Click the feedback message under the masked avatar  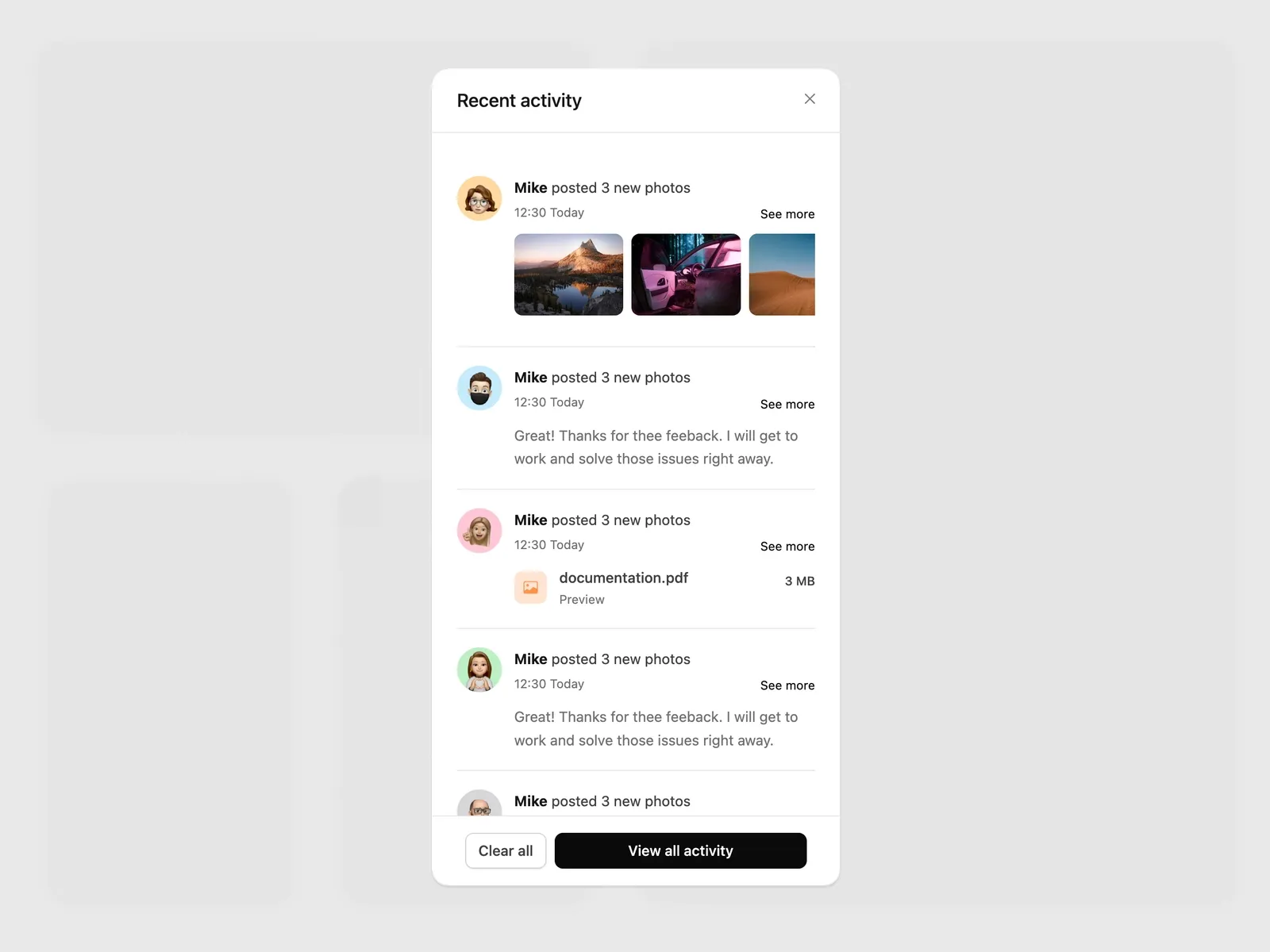click(656, 447)
